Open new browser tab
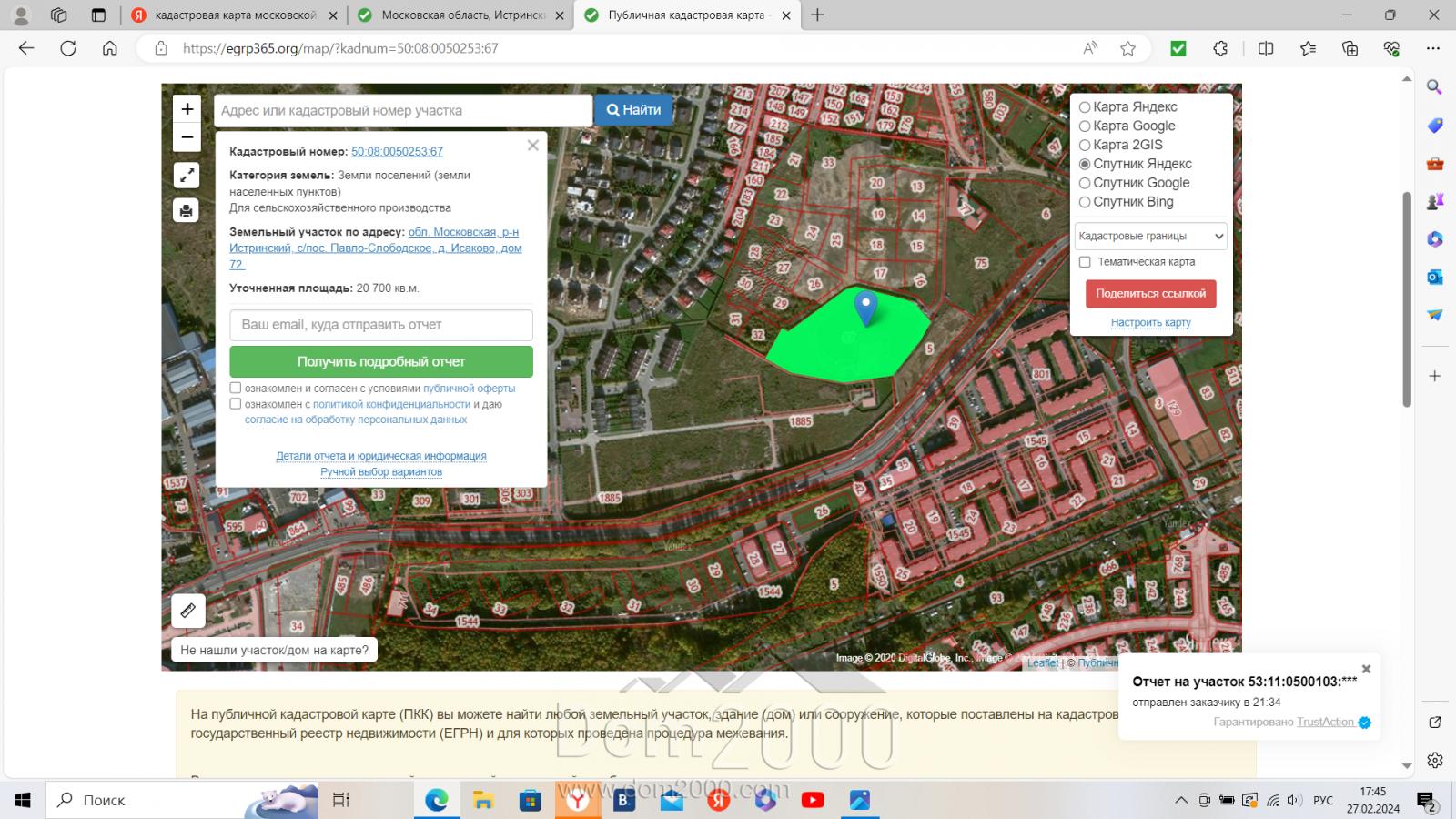 click(817, 15)
